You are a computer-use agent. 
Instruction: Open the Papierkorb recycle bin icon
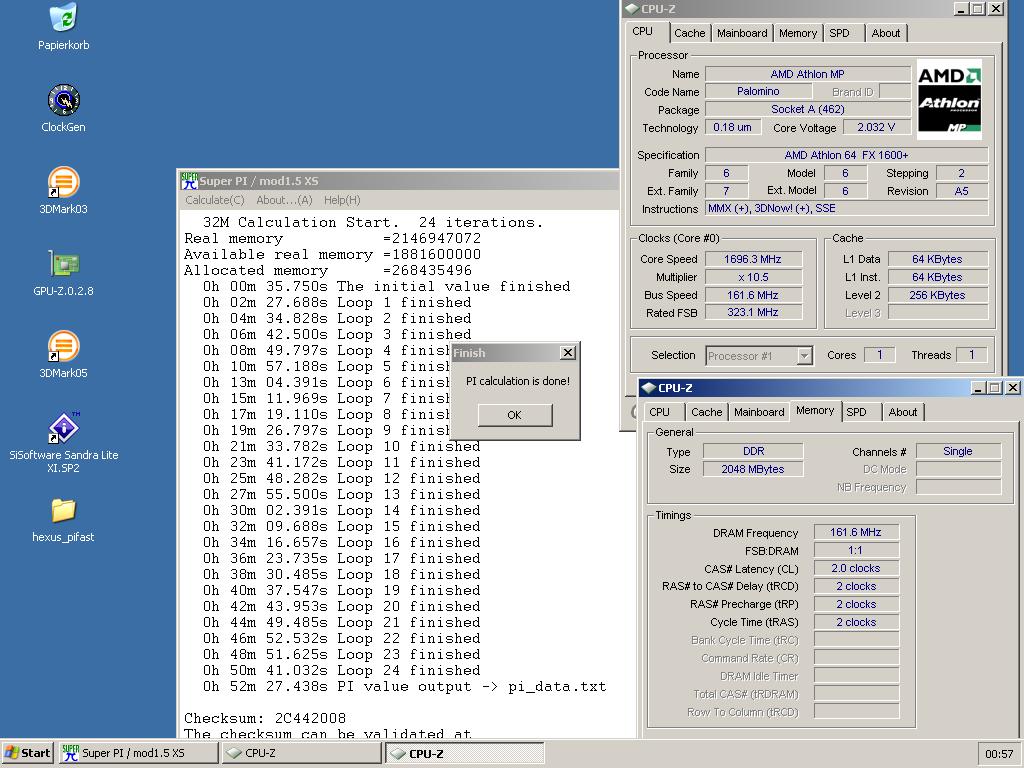click(x=63, y=18)
